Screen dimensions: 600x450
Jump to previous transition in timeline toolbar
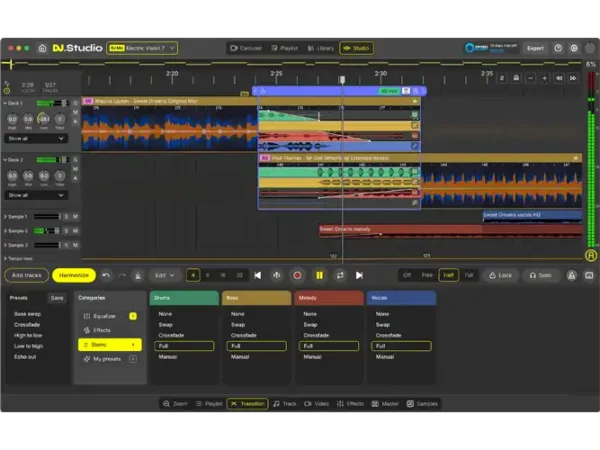click(559, 78)
